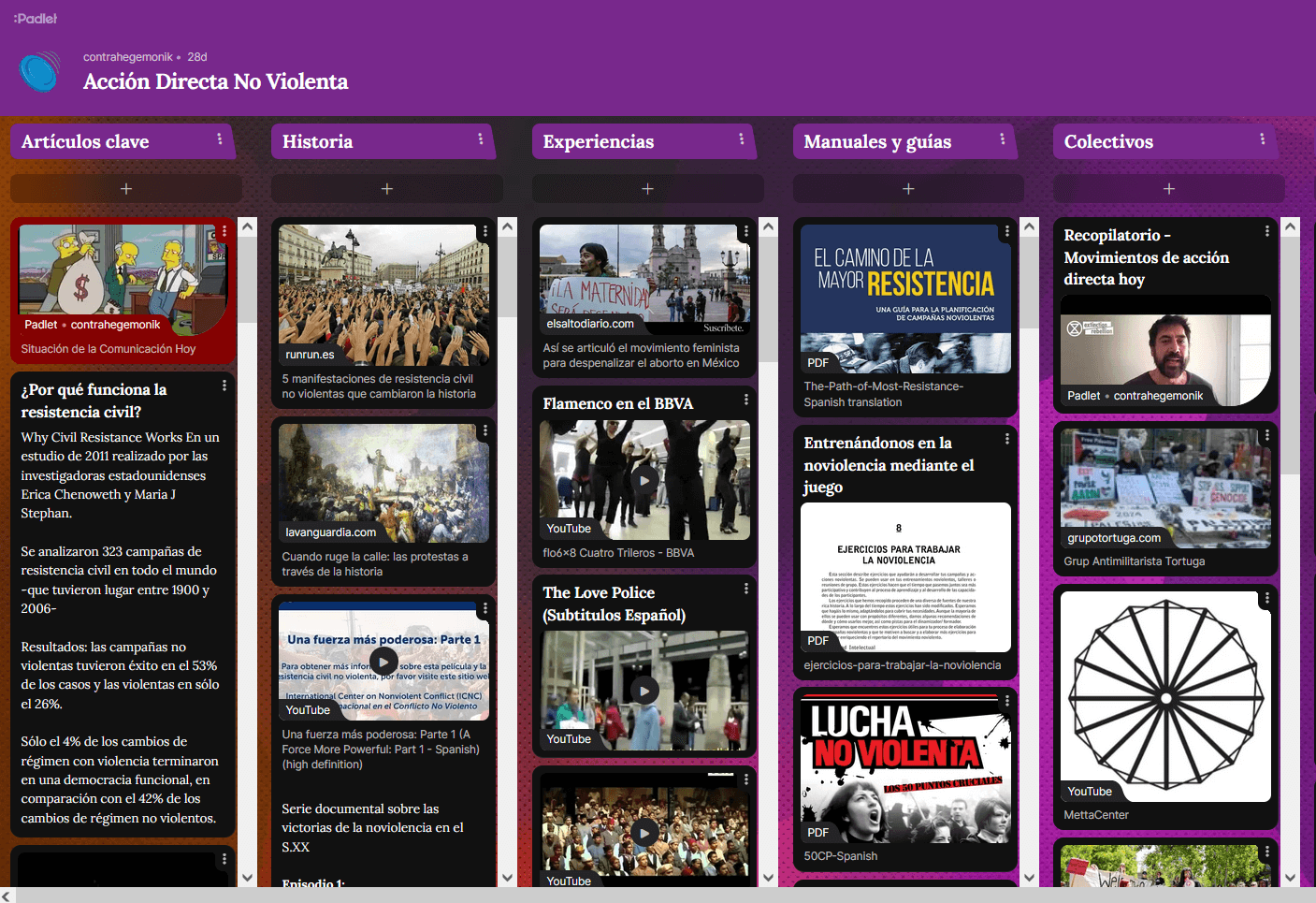Click Acción Directa No Violenta title
Image resolution: width=1316 pixels, height=903 pixels.
[215, 81]
